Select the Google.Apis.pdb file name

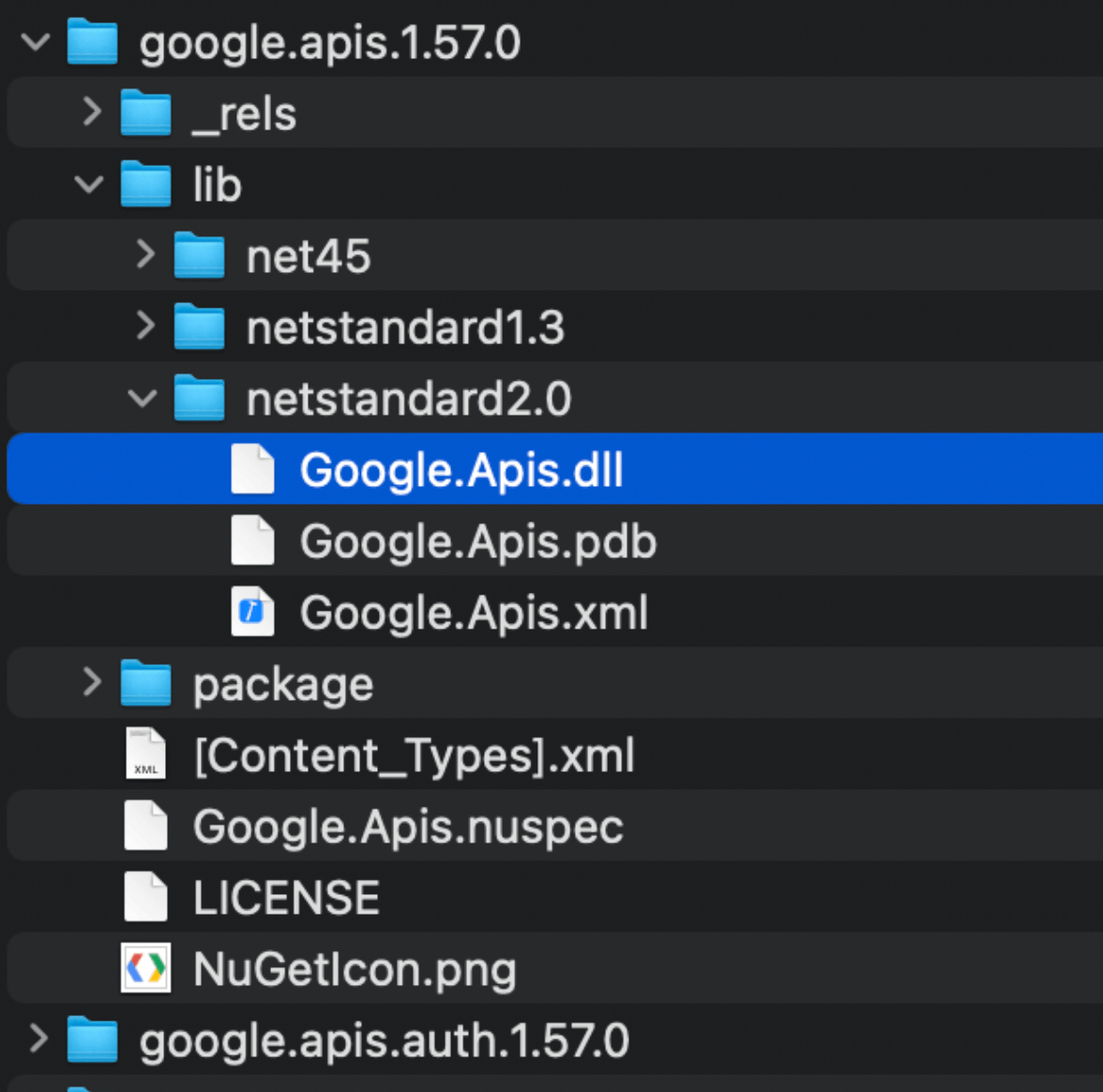point(478,542)
